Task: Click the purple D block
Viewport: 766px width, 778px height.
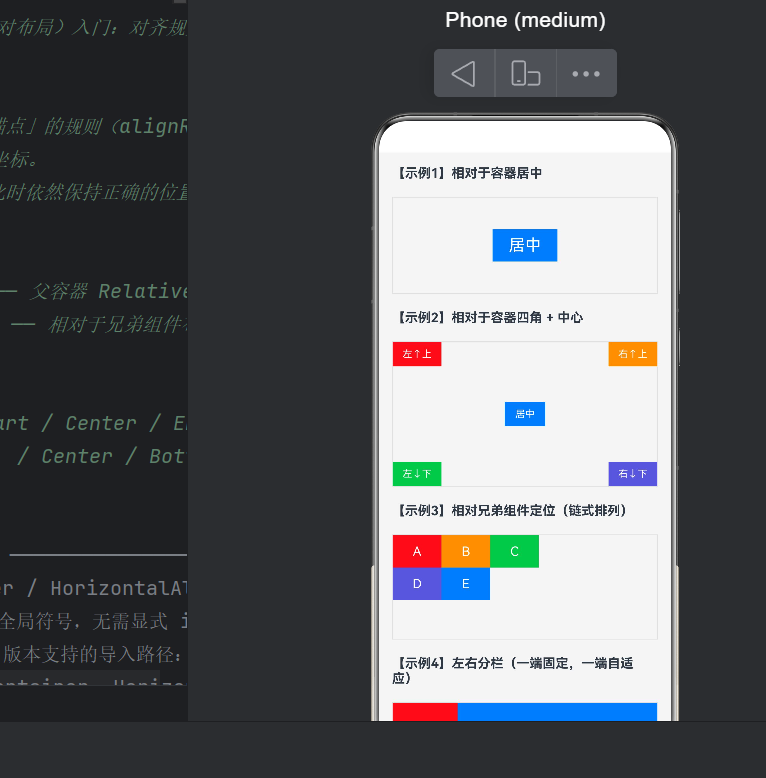Action: pos(417,584)
